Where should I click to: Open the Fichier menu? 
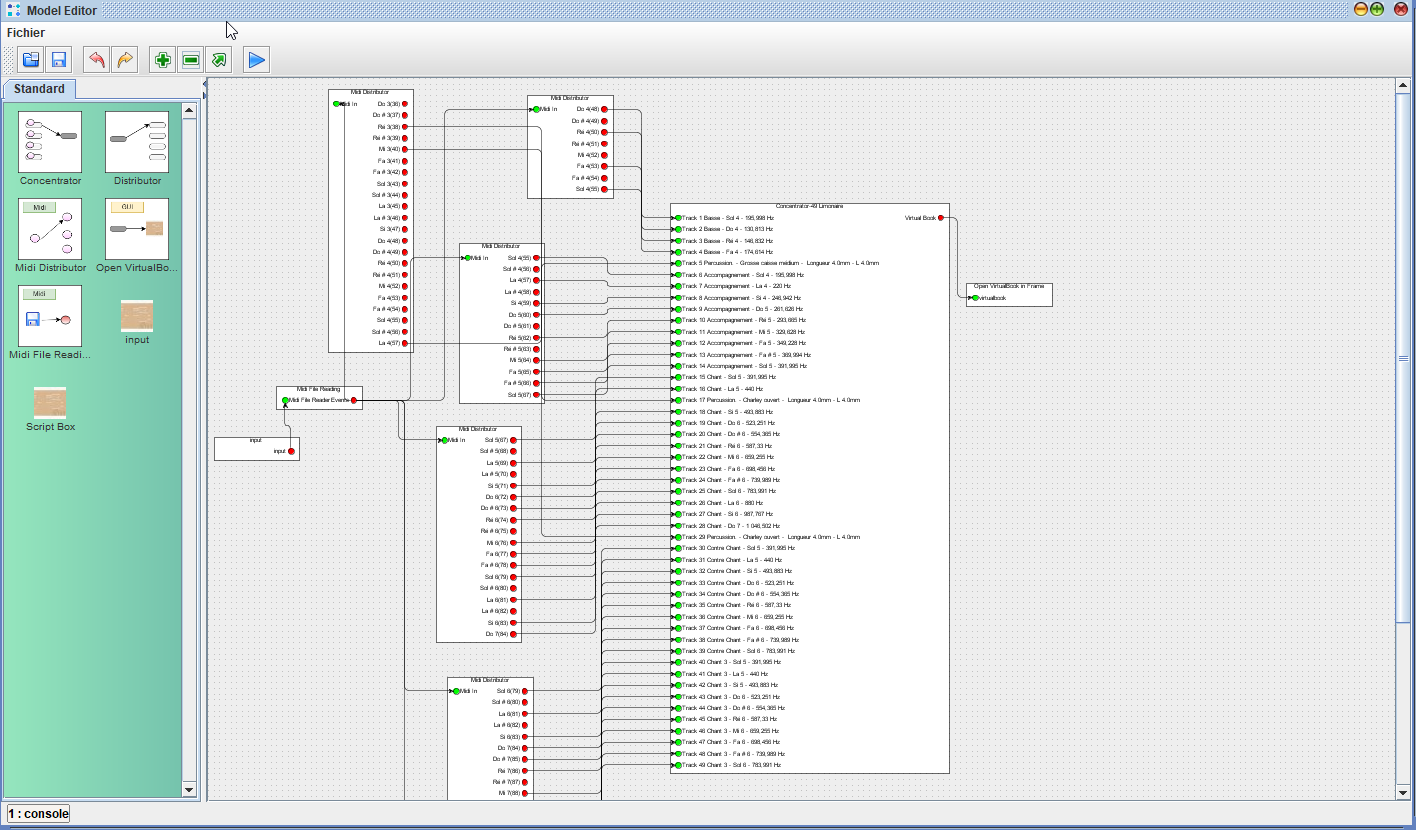[26, 33]
